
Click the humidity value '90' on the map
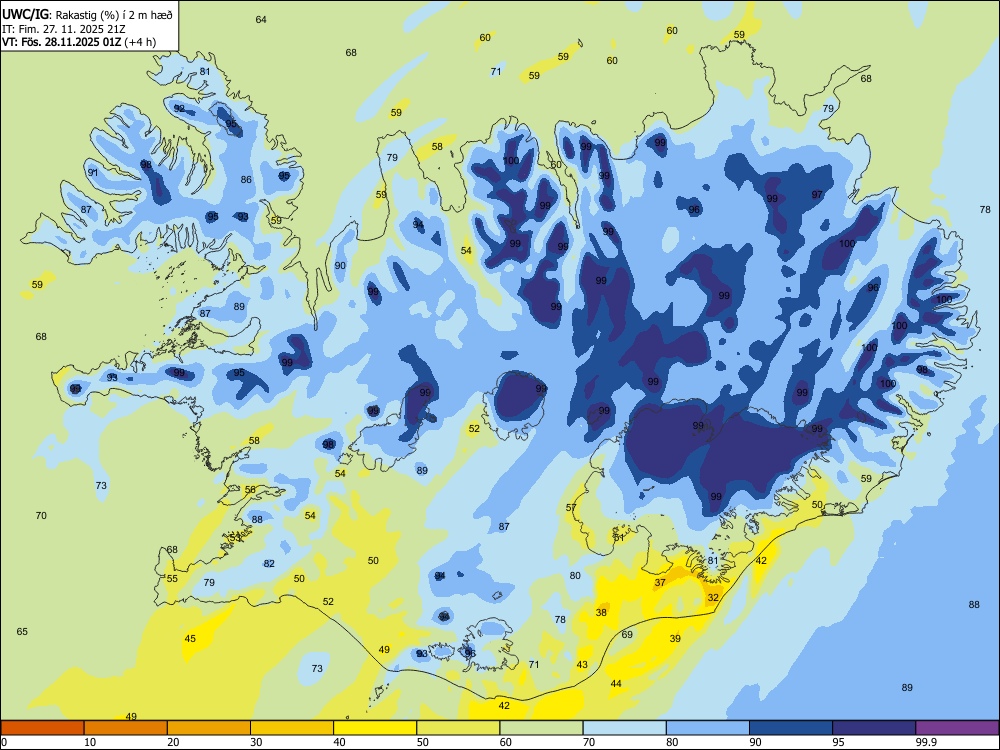[340, 265]
